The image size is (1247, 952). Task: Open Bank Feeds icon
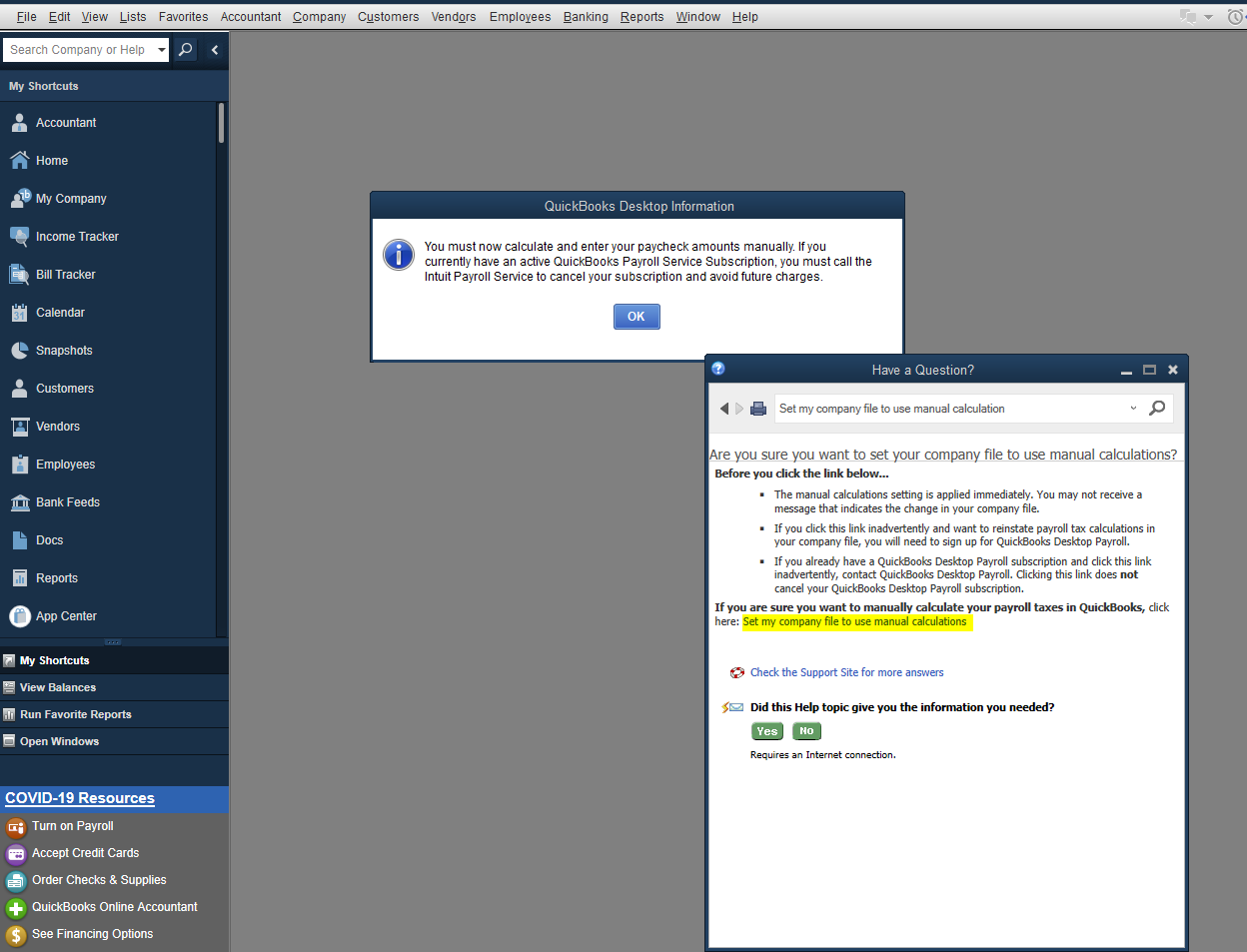point(19,502)
